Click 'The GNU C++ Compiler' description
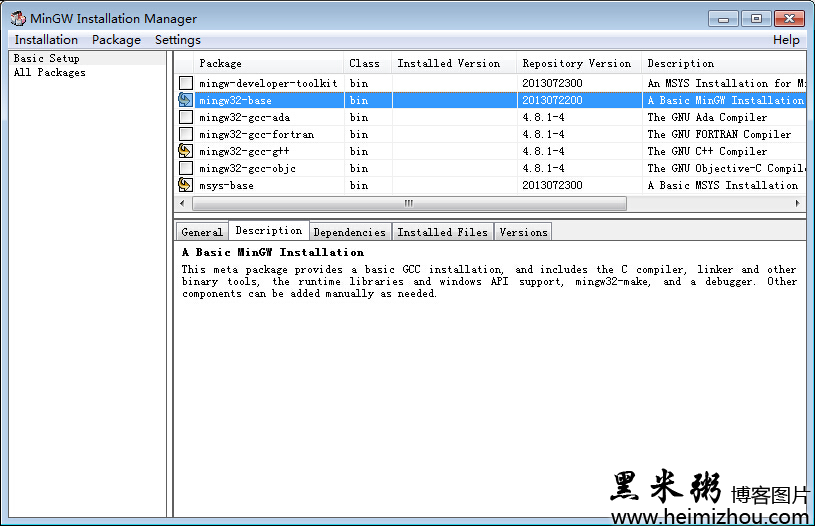 tap(707, 151)
